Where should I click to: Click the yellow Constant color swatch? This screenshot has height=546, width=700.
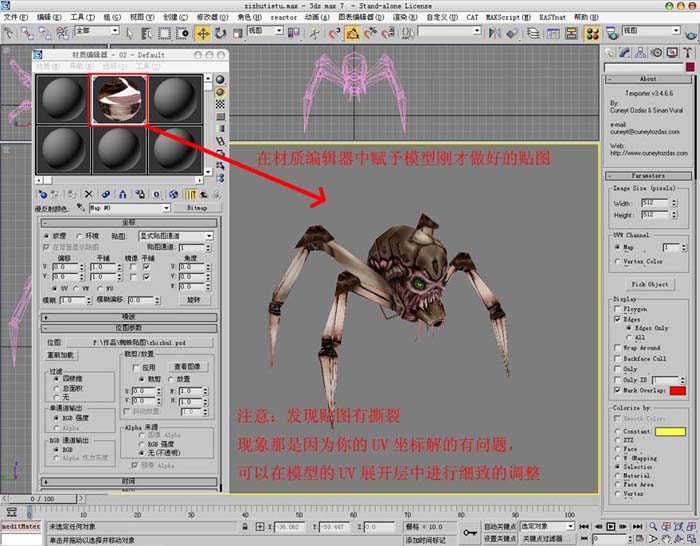coord(670,431)
